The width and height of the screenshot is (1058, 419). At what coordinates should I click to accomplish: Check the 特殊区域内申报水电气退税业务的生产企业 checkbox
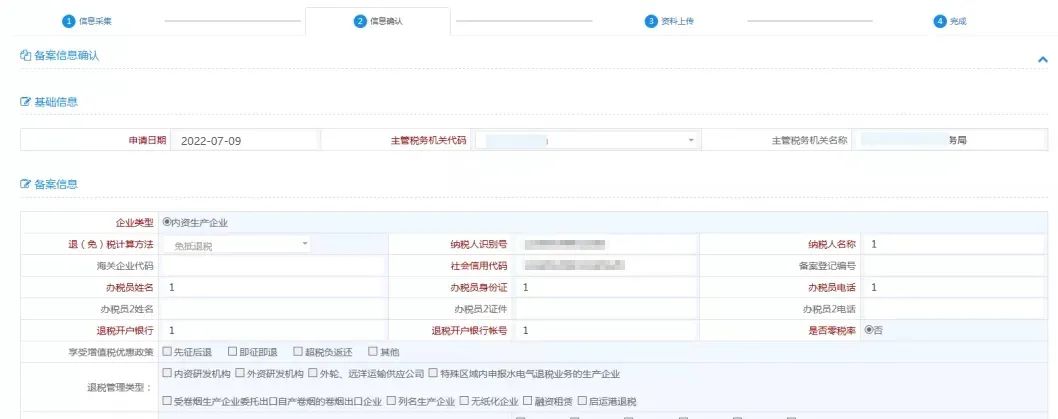pos(433,372)
